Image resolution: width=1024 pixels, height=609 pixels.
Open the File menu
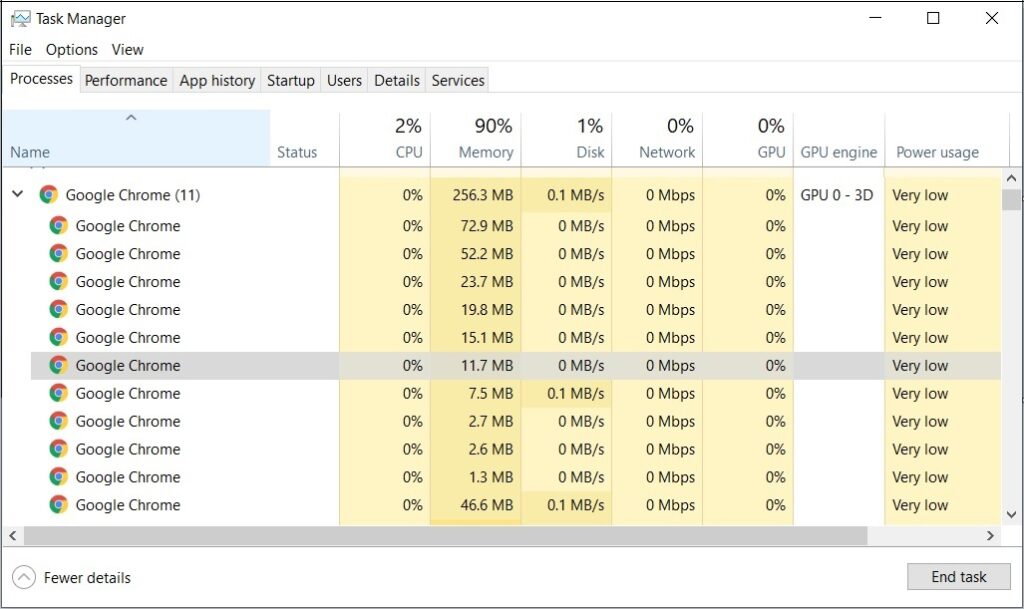coord(20,50)
